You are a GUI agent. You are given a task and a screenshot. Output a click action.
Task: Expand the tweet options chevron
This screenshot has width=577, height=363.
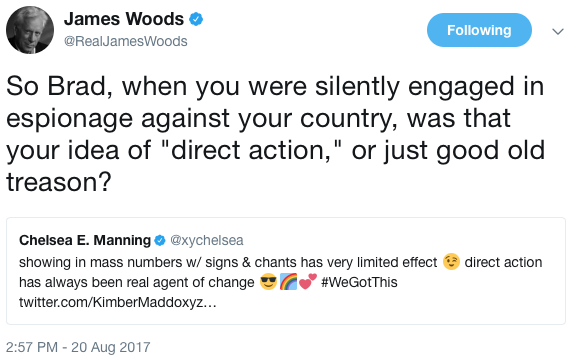pyautogui.click(x=558, y=32)
